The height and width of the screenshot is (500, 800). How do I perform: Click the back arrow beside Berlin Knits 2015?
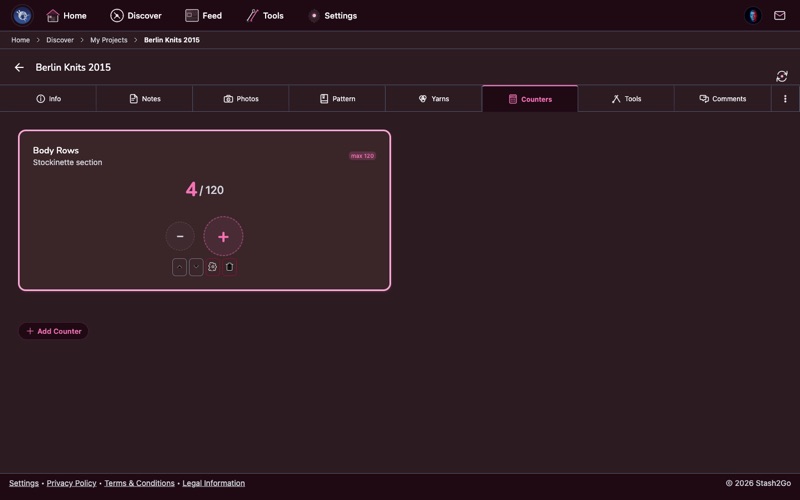coord(19,68)
